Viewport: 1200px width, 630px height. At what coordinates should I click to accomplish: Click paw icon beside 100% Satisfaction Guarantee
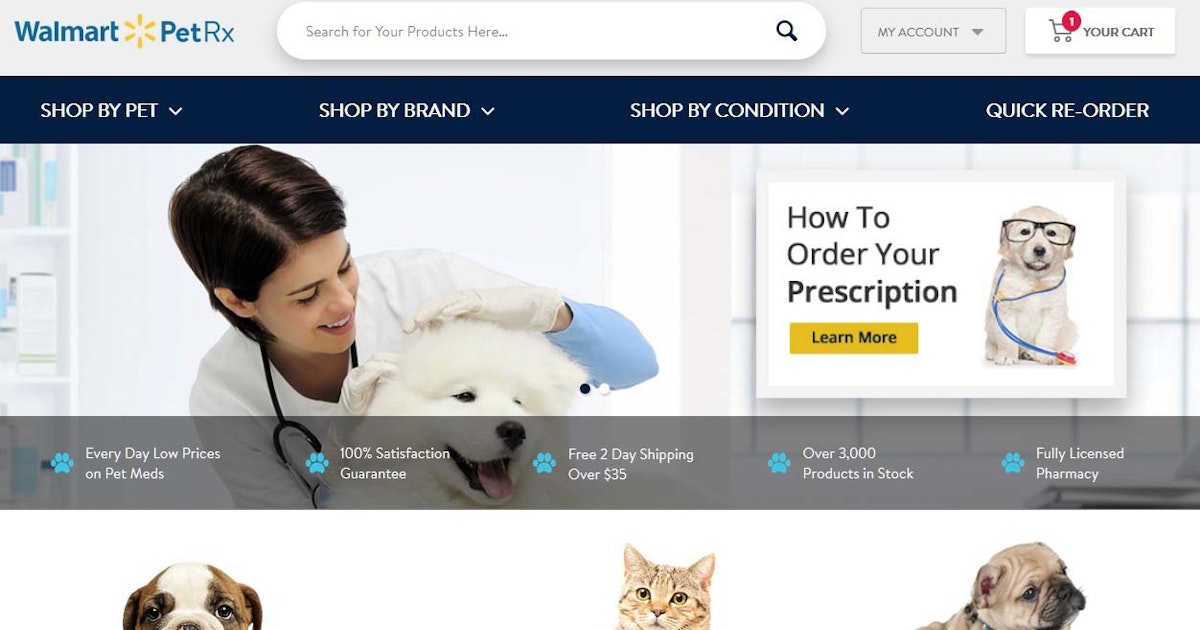(317, 463)
